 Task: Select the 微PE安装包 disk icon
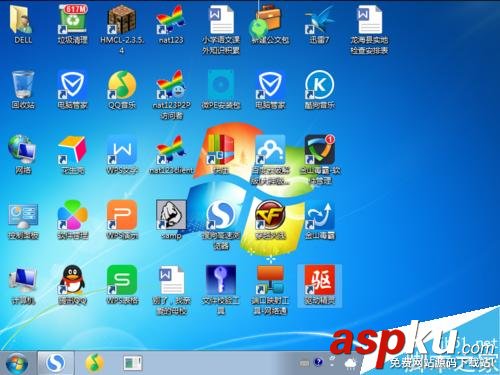(220, 85)
